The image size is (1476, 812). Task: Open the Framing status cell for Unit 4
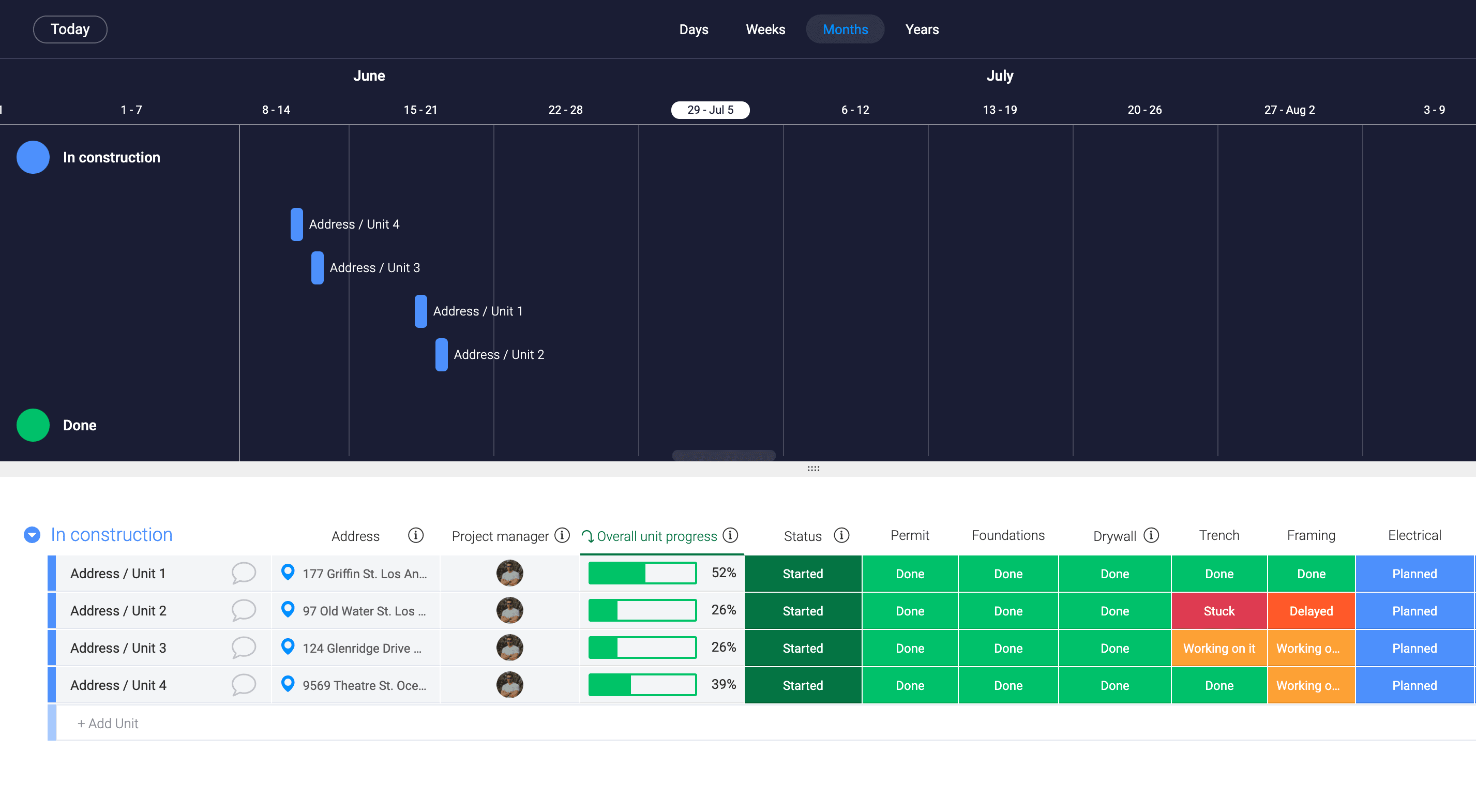[1311, 685]
